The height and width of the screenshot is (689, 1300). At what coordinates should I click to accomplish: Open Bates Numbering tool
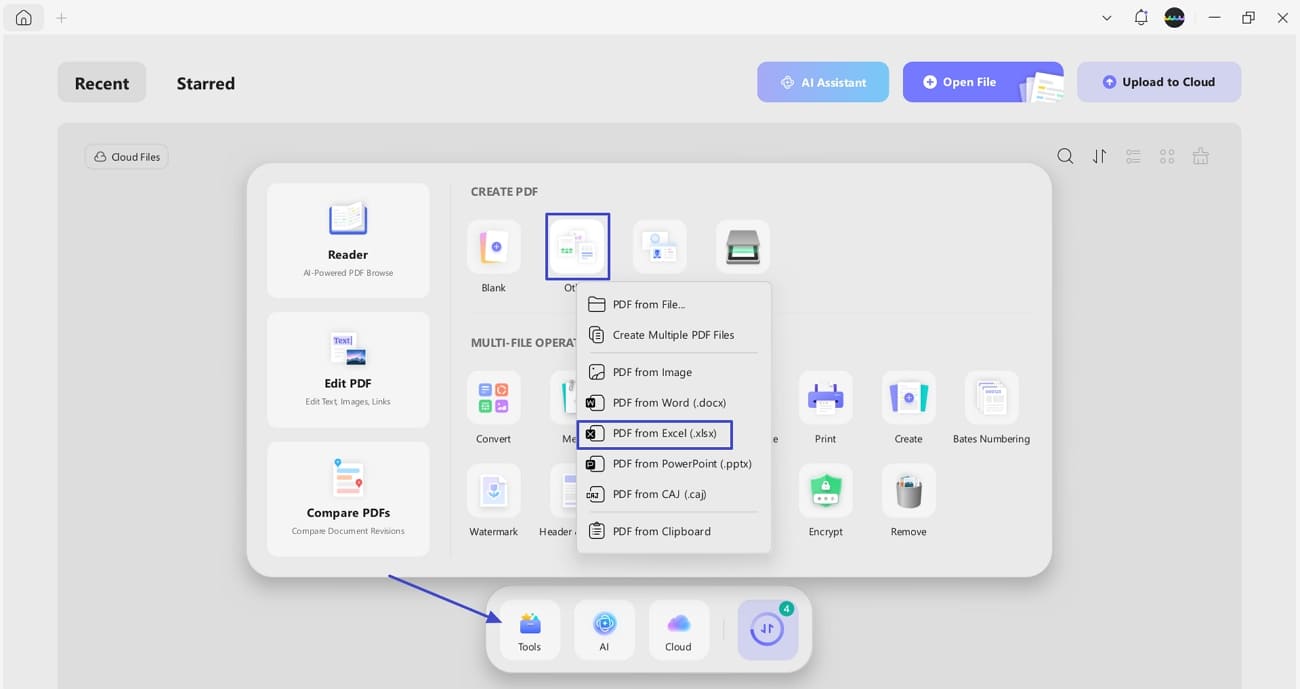pyautogui.click(x=992, y=398)
